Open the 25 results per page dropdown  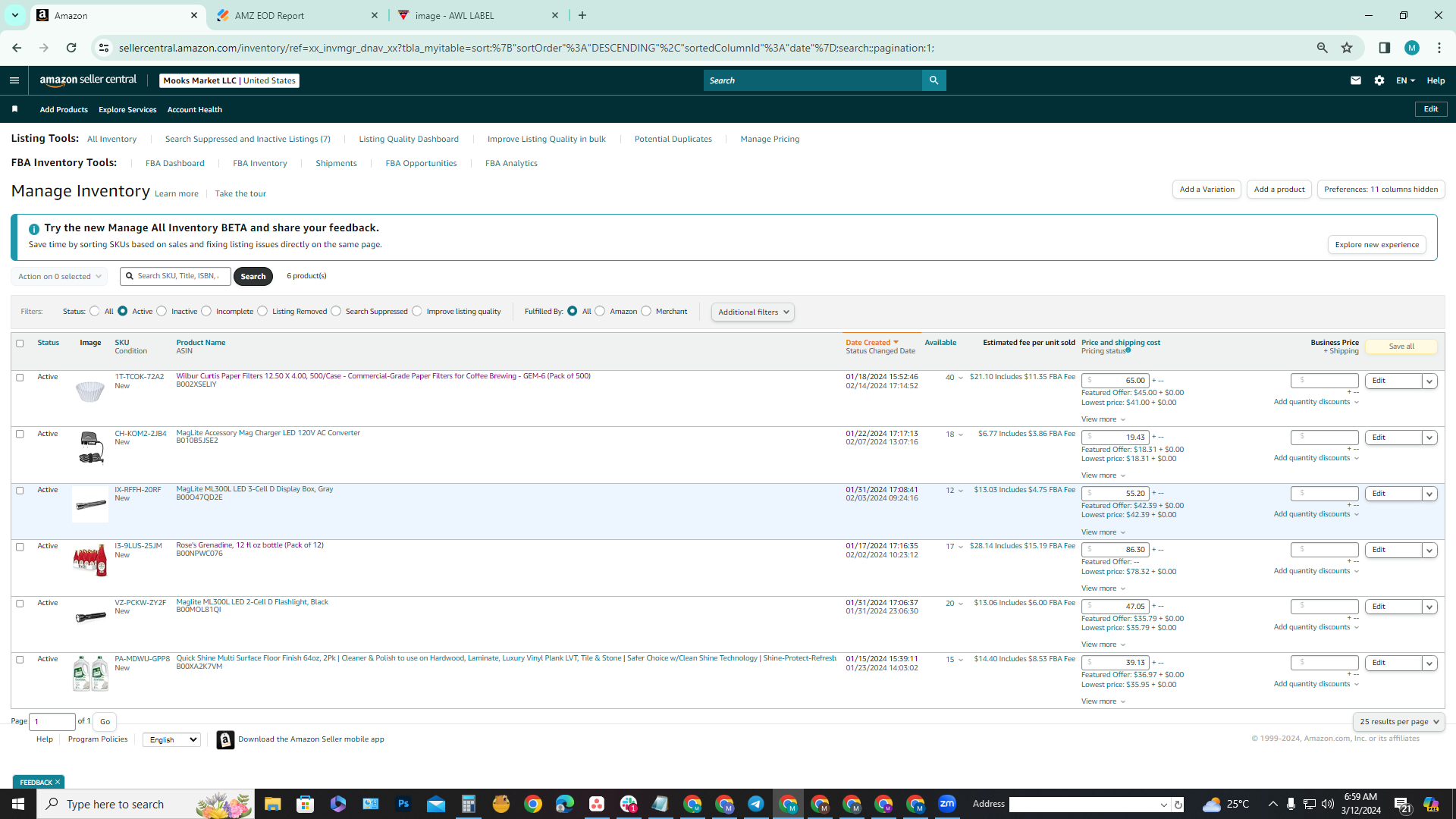click(x=1398, y=722)
